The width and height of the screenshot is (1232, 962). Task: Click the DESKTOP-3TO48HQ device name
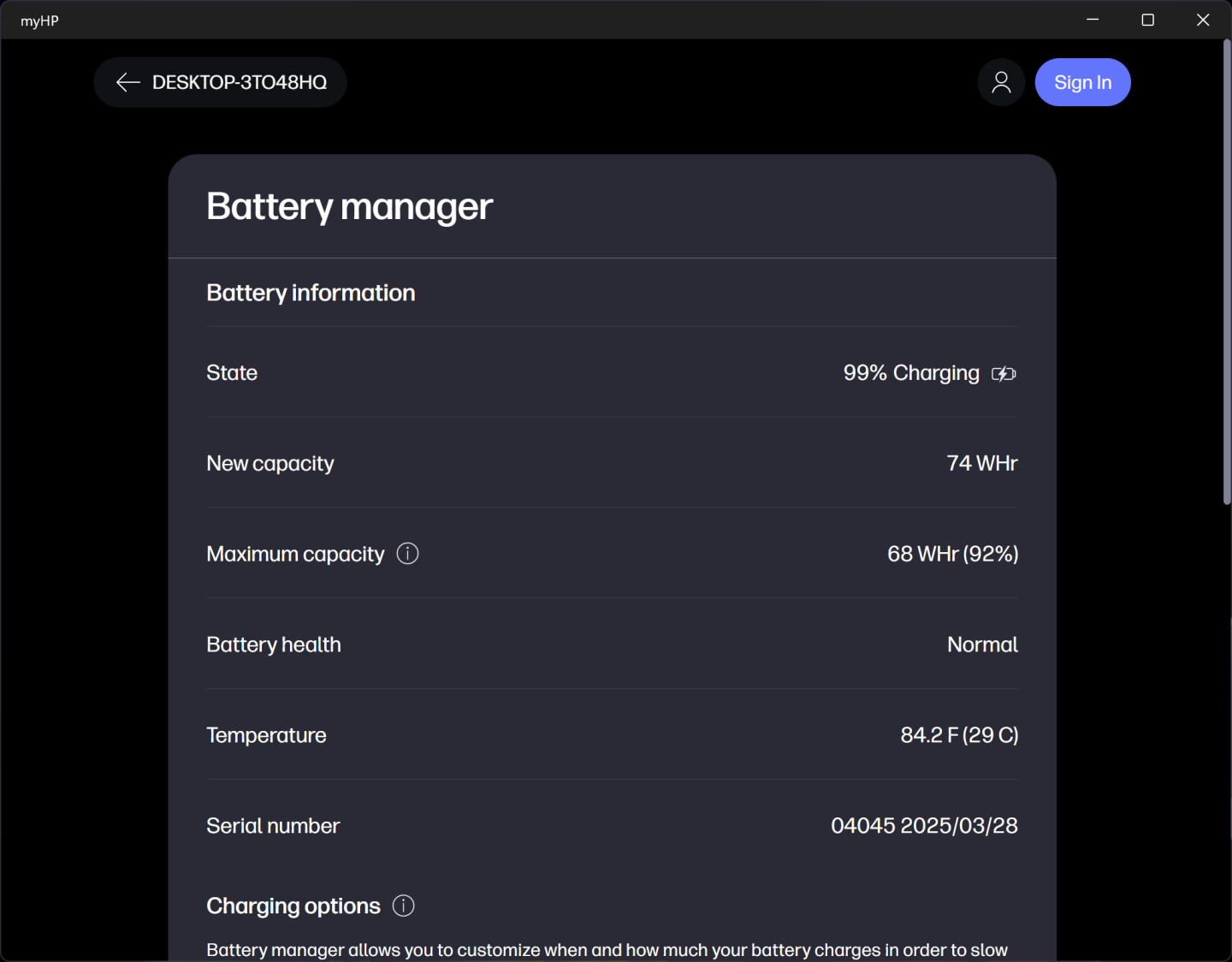(240, 82)
